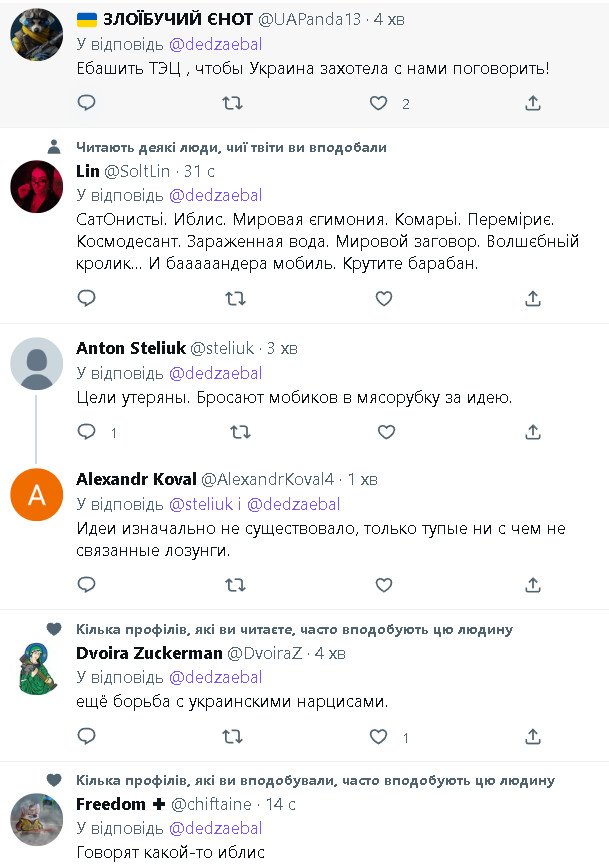Like Anton Steliuk's tweet
Screen dimensions: 609x865
tap(383, 432)
